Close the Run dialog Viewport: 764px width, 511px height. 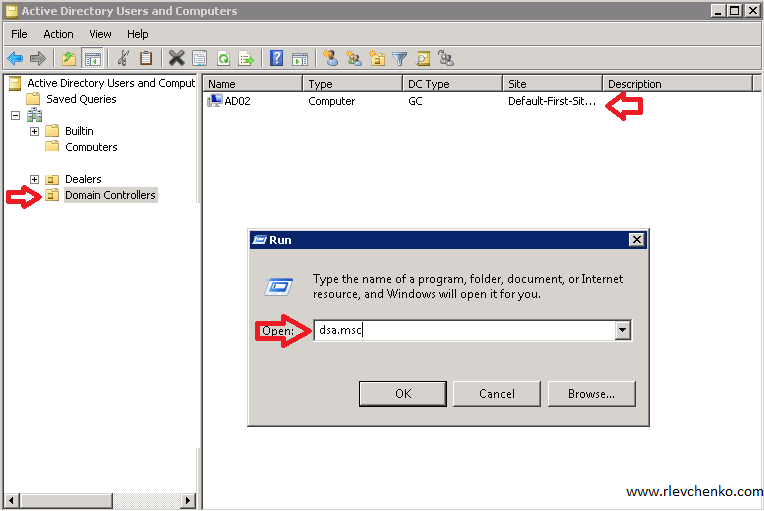[x=636, y=240]
